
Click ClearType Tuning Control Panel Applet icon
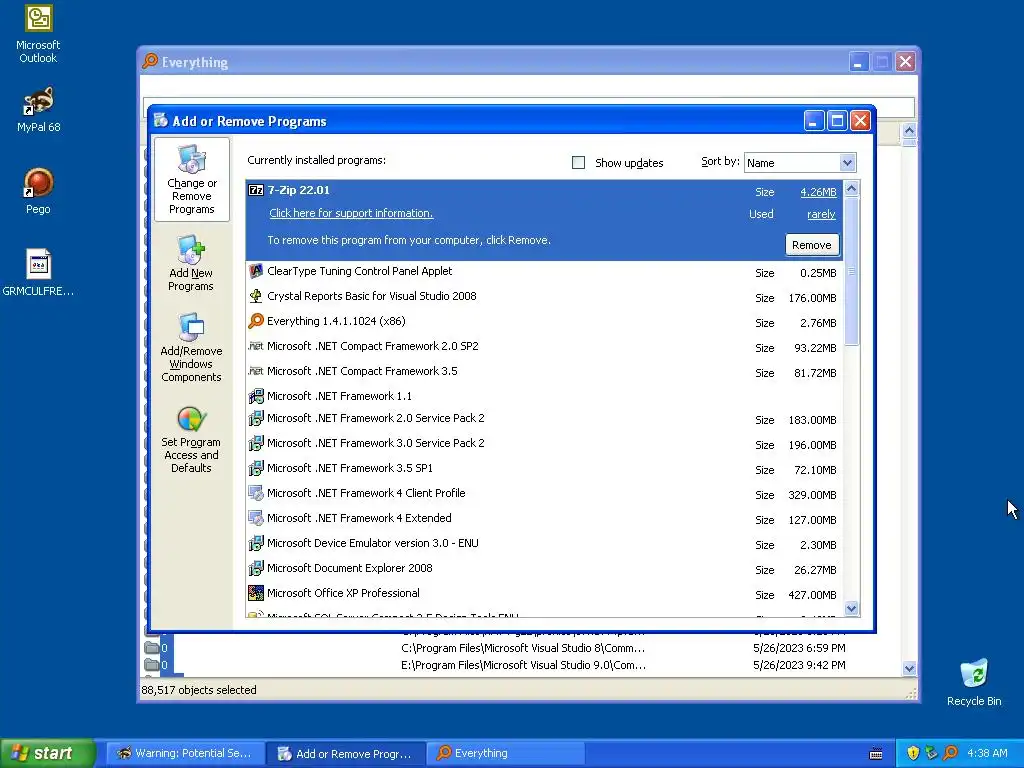point(256,271)
